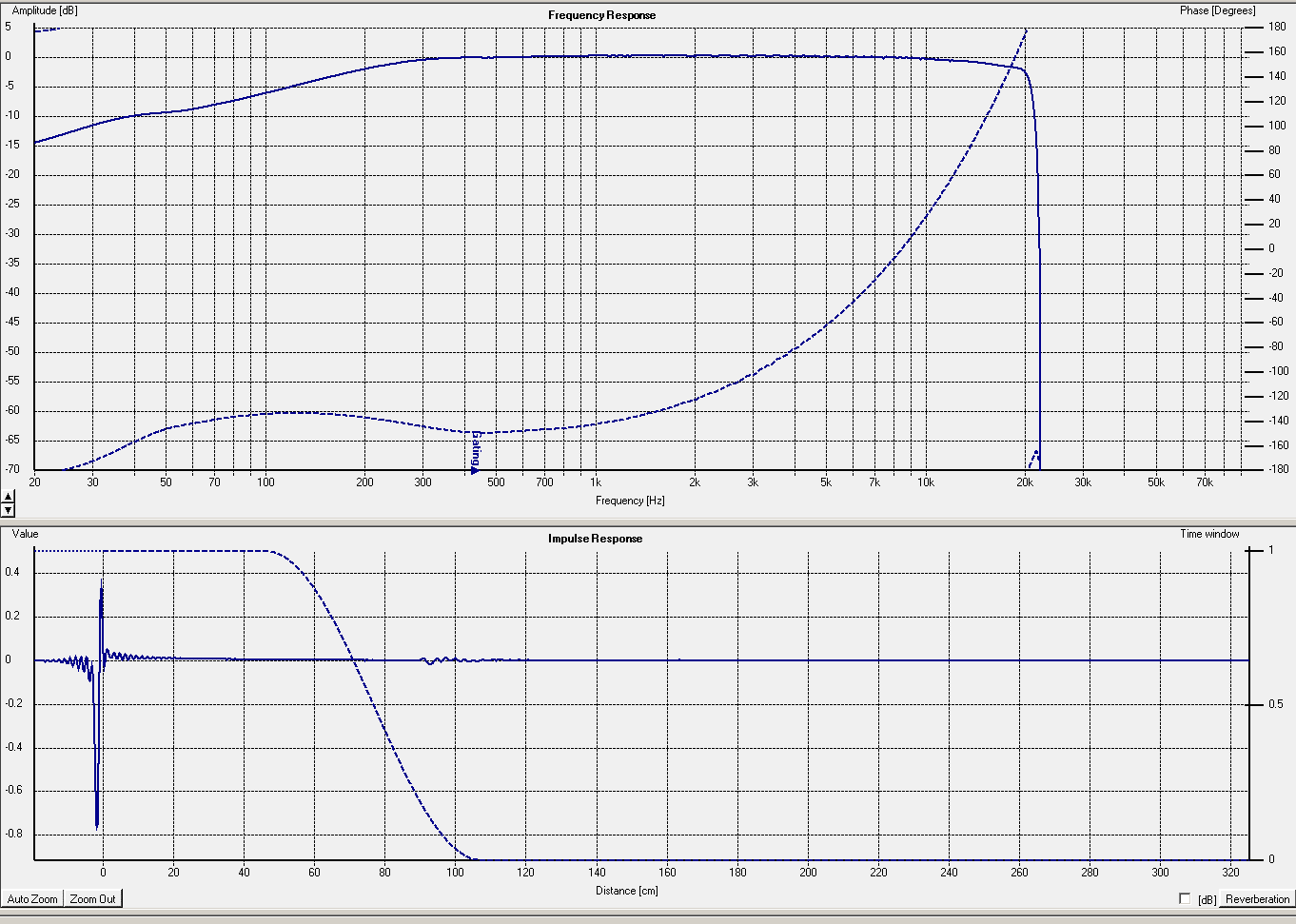Click the 70k frequency axis tick

(1204, 482)
